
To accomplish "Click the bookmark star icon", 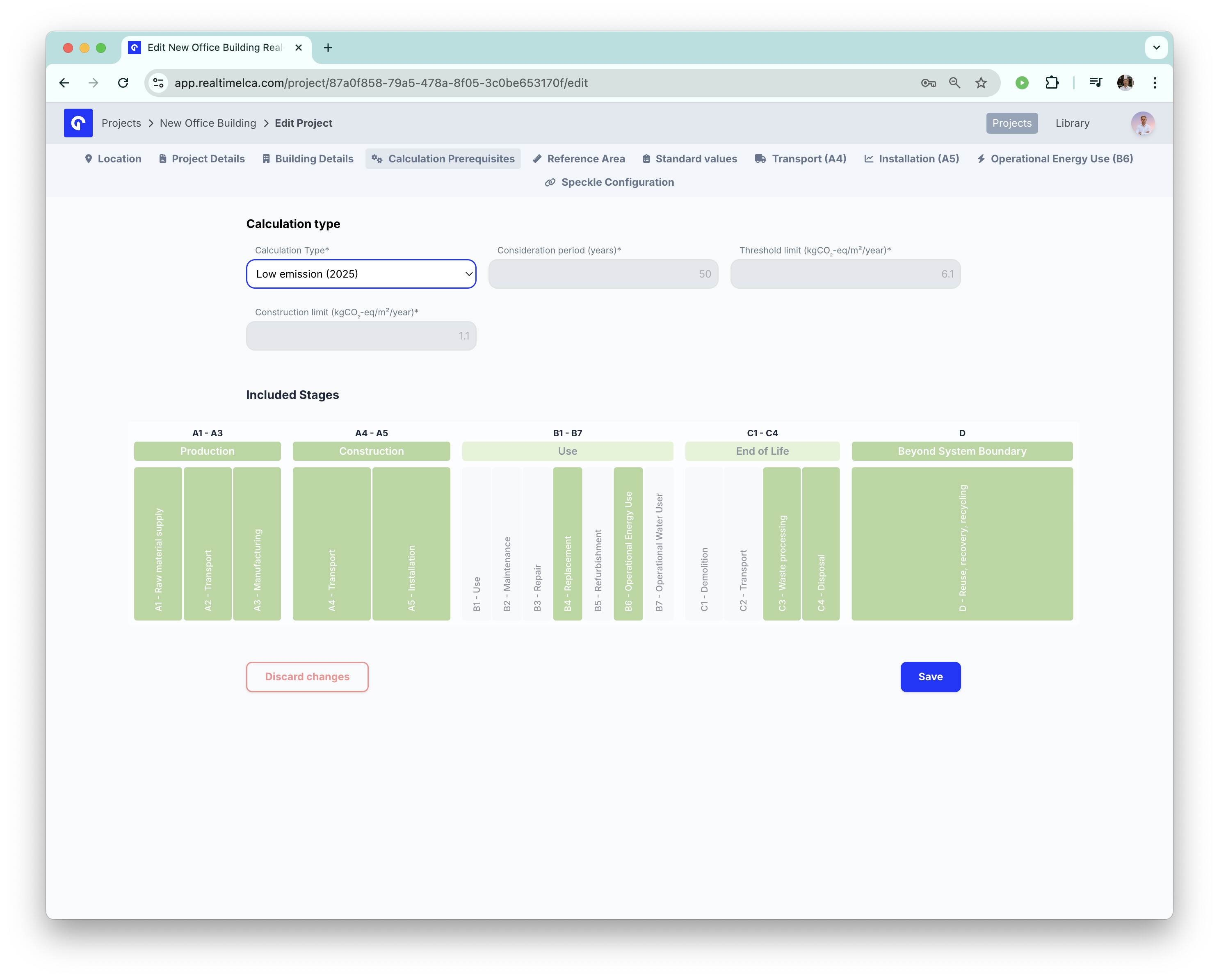I will (981, 82).
